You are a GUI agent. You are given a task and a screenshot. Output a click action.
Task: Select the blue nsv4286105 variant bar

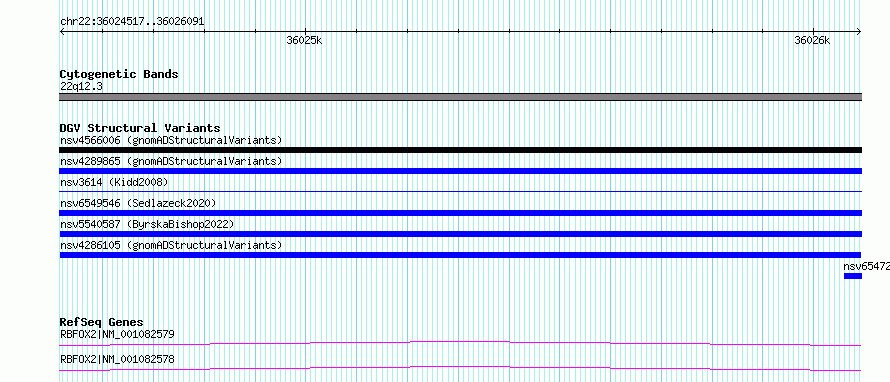(460, 255)
